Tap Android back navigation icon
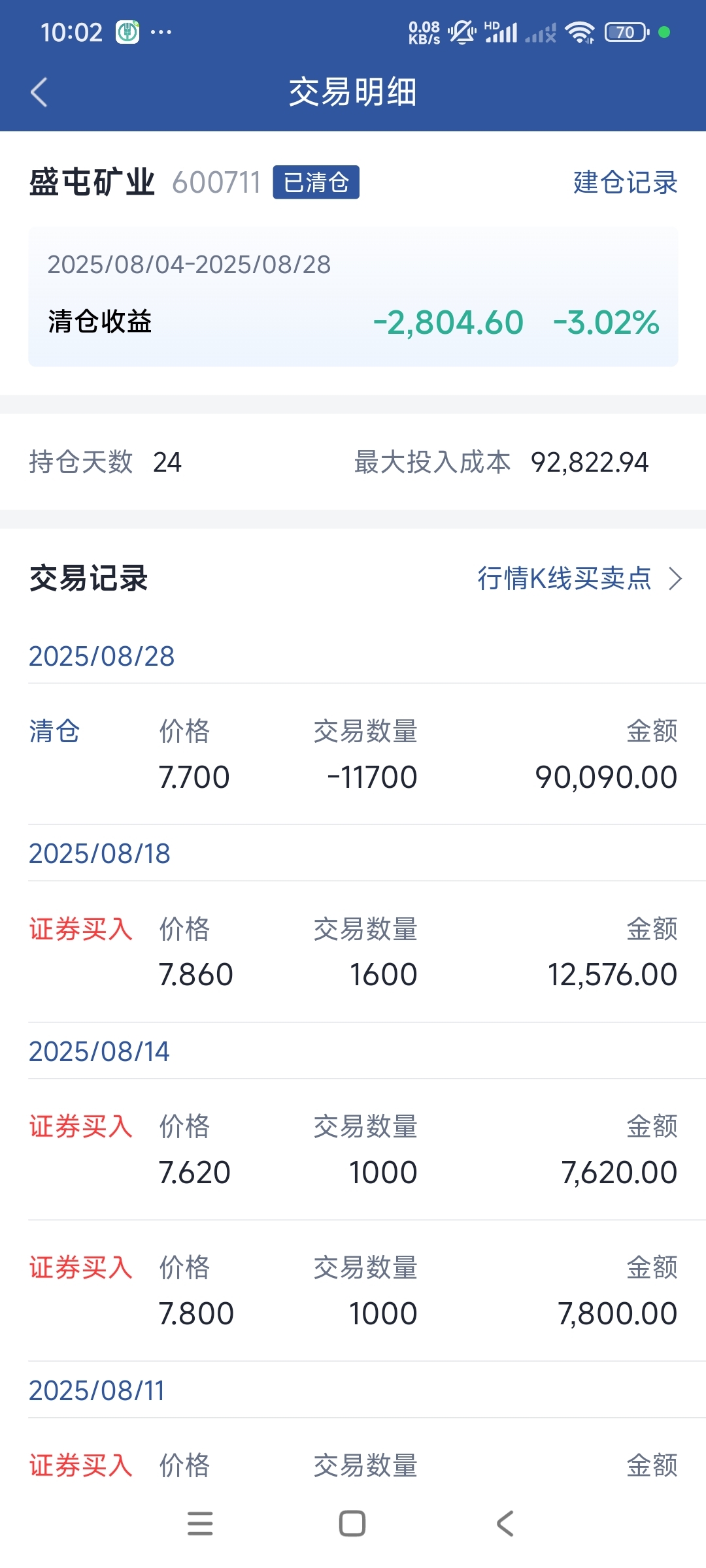This screenshot has width=706, height=1568. tap(505, 1524)
